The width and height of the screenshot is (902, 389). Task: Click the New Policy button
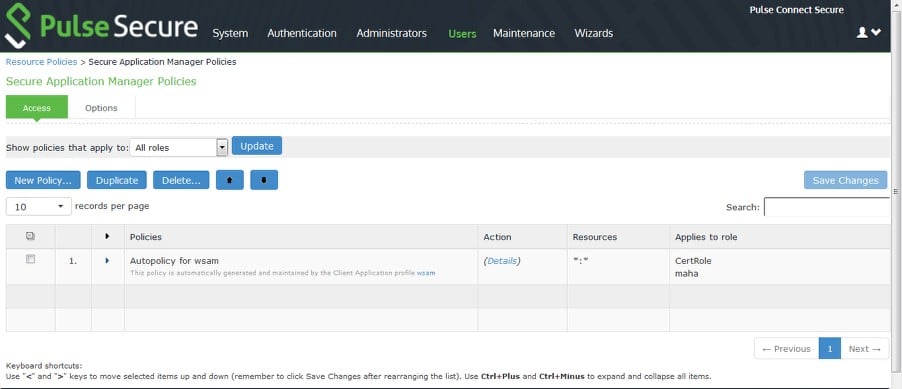tap(43, 180)
